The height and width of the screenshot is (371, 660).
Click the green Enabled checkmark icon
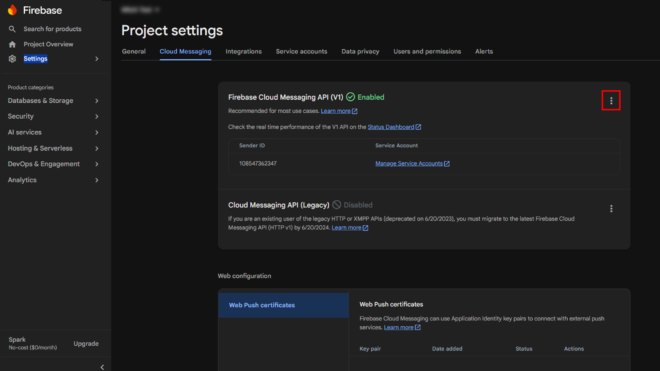(x=350, y=97)
